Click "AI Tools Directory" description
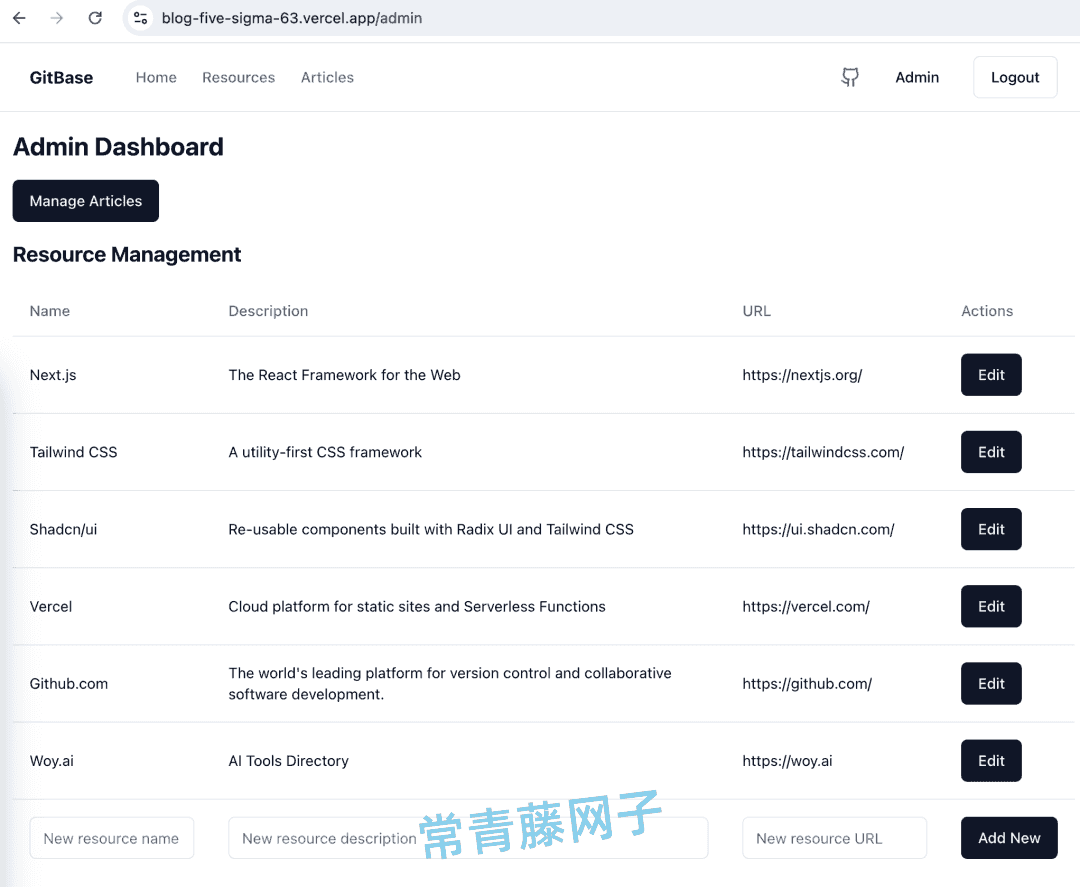The height and width of the screenshot is (887, 1080). [x=289, y=760]
